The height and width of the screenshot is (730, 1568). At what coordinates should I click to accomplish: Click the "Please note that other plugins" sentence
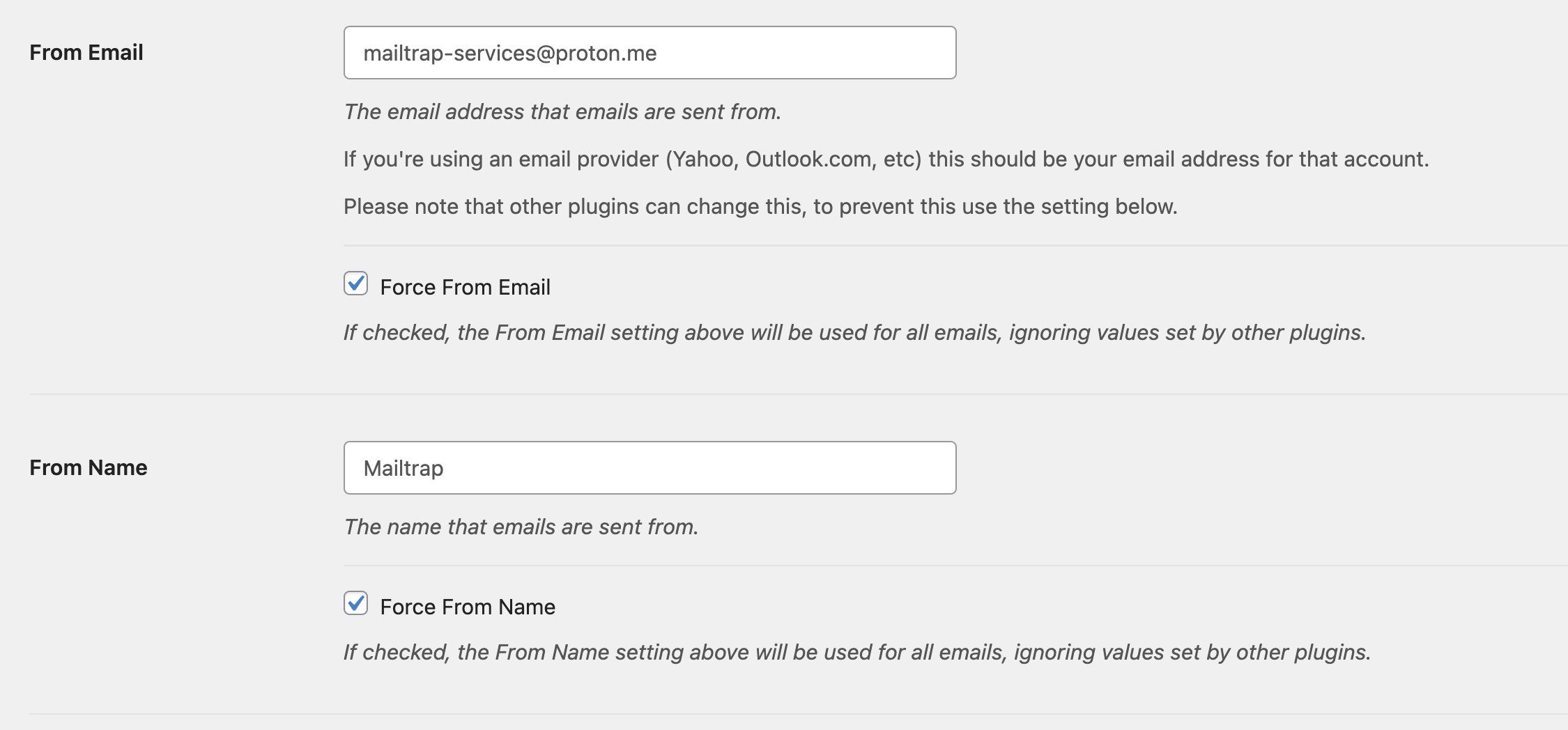coord(760,206)
